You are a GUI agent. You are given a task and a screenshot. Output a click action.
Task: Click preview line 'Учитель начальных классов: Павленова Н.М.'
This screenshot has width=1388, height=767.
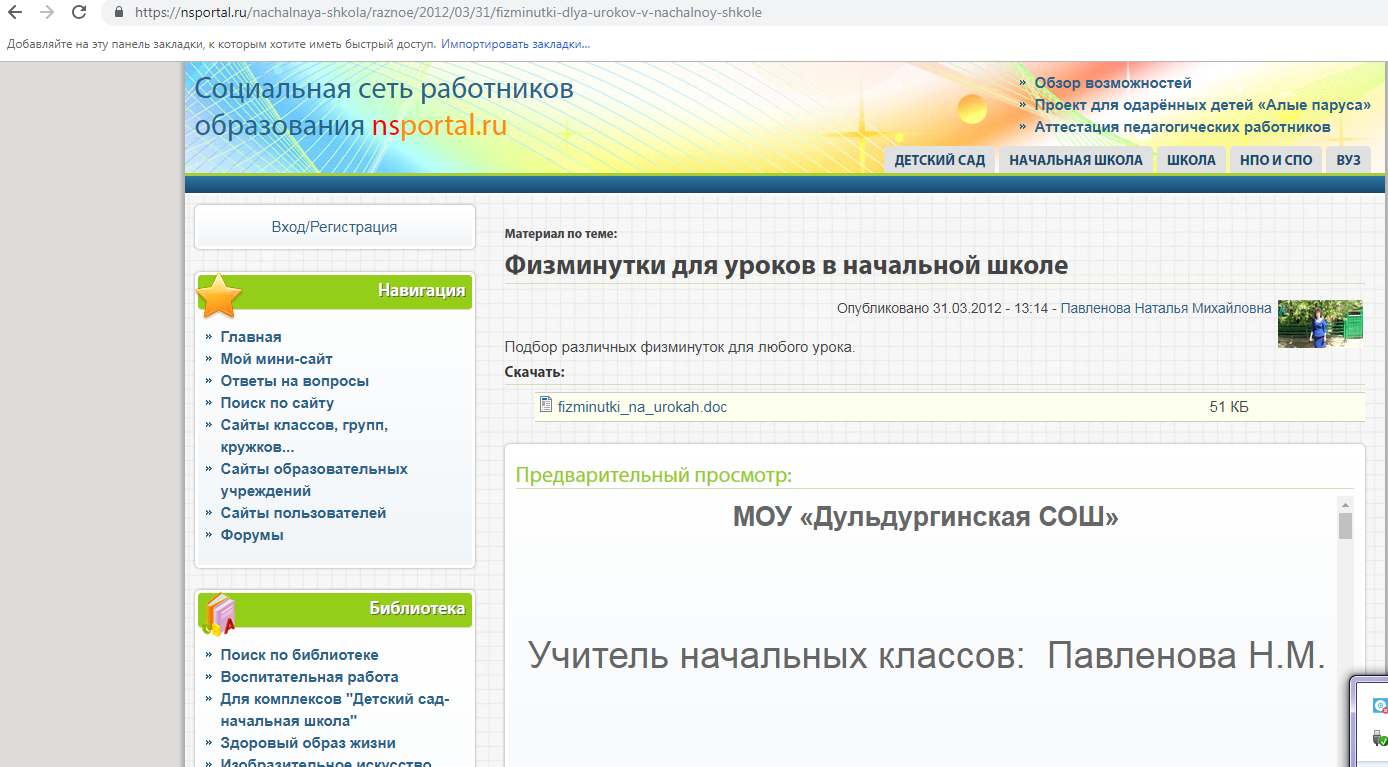point(927,656)
